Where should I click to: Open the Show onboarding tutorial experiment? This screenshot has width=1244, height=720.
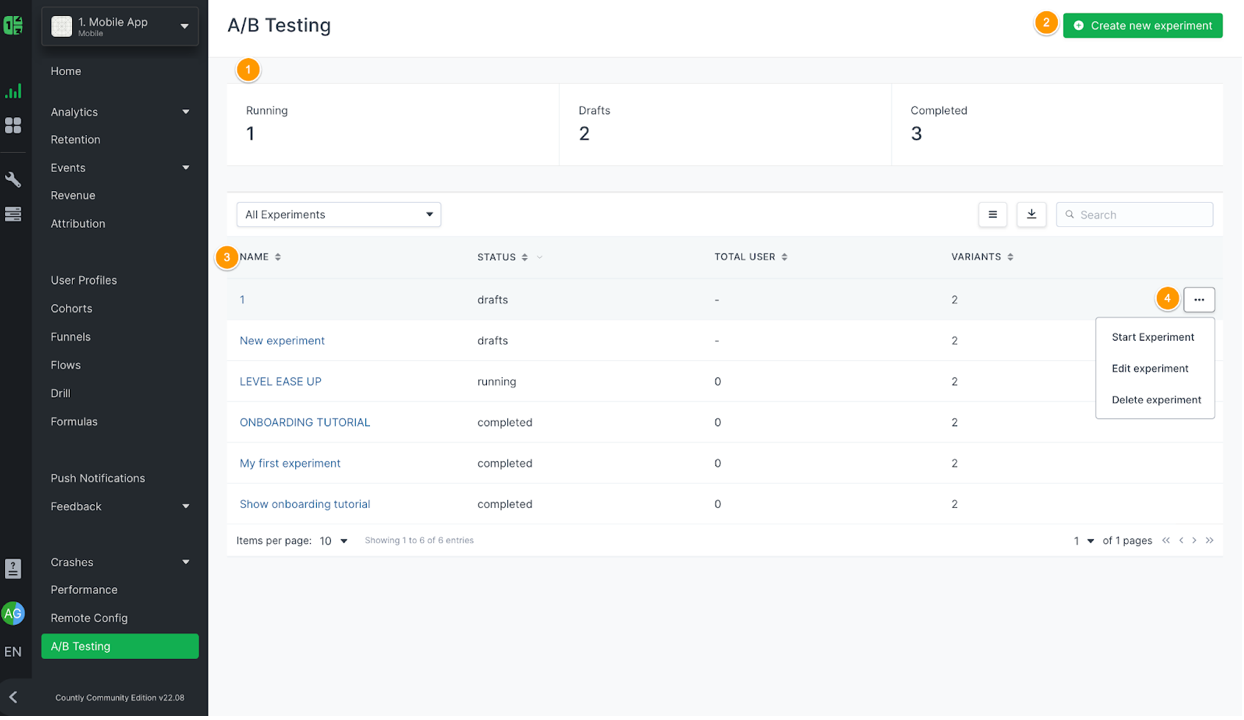pos(305,505)
